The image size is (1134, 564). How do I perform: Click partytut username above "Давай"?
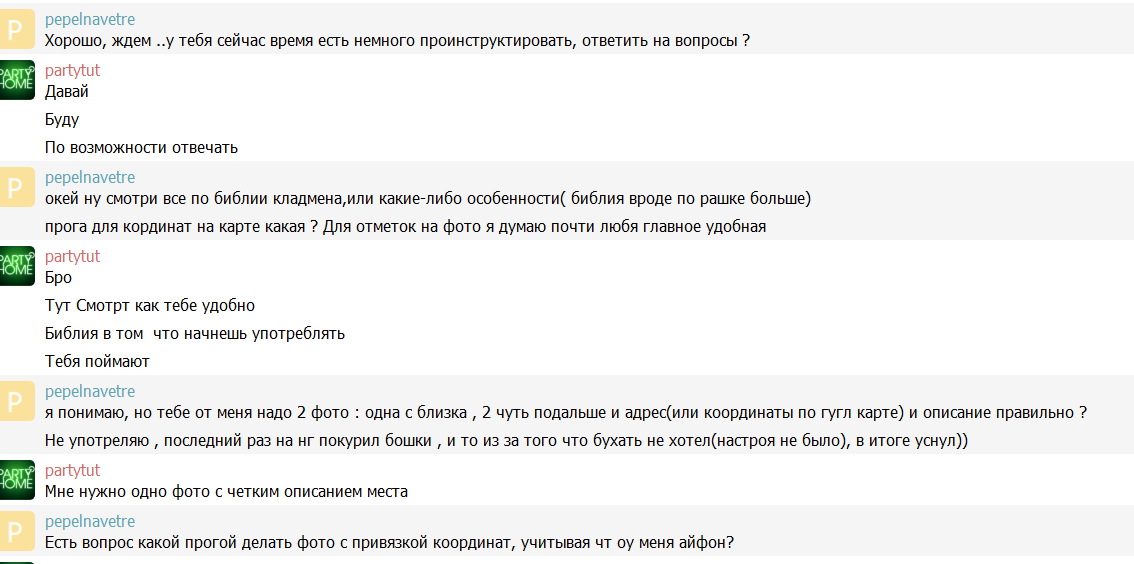72,71
